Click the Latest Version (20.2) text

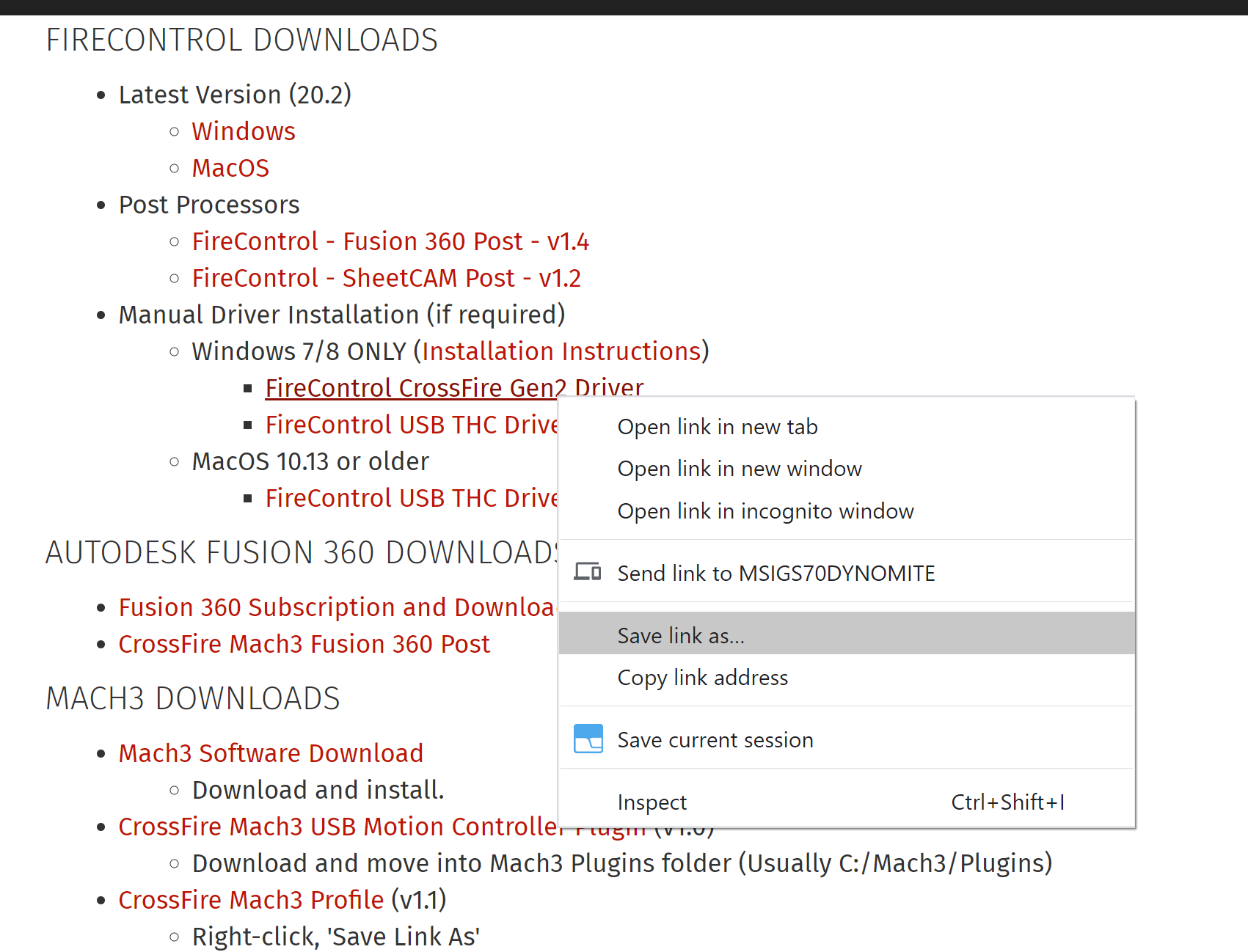click(x=235, y=95)
